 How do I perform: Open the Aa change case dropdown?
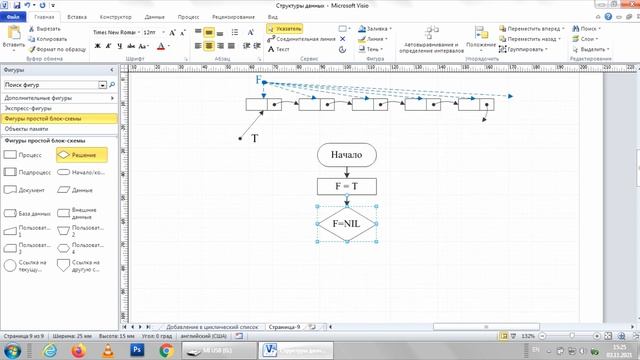coord(144,46)
